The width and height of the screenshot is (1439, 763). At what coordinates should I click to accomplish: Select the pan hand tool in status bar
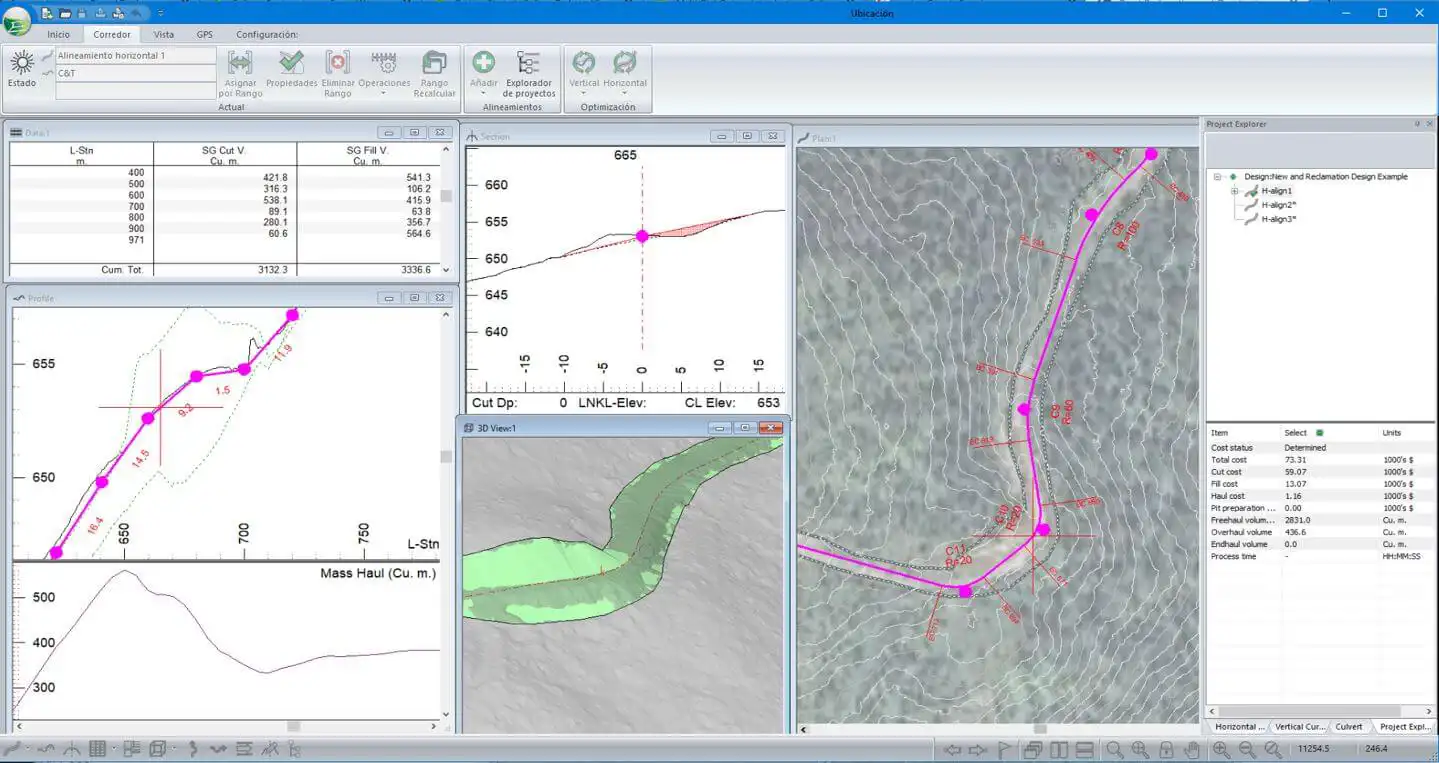tap(1191, 749)
